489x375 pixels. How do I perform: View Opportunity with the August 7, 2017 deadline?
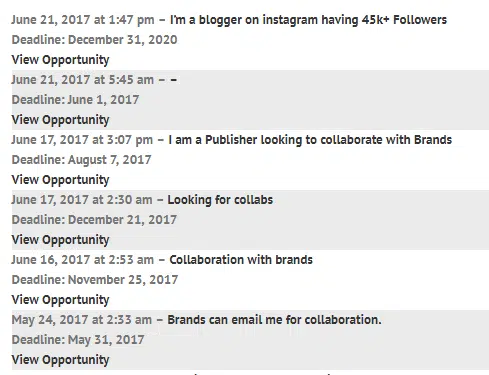(x=60, y=180)
